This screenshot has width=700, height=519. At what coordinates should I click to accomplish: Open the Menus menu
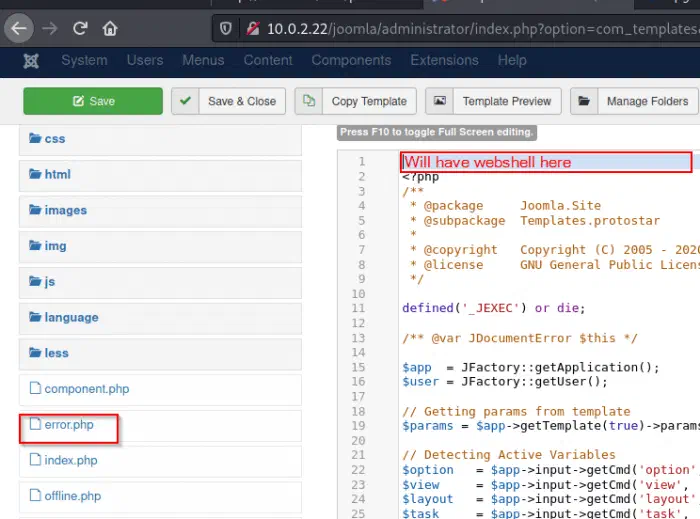click(203, 60)
